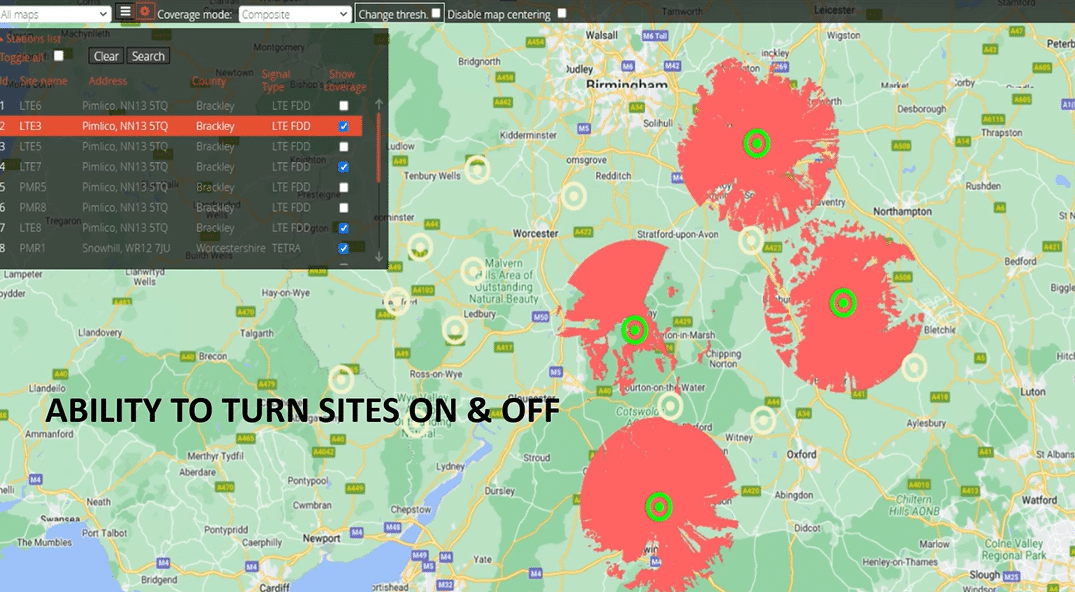1075x592 pixels.
Task: Click the Snowhill, WR12 7JU address
Action: (x=126, y=248)
